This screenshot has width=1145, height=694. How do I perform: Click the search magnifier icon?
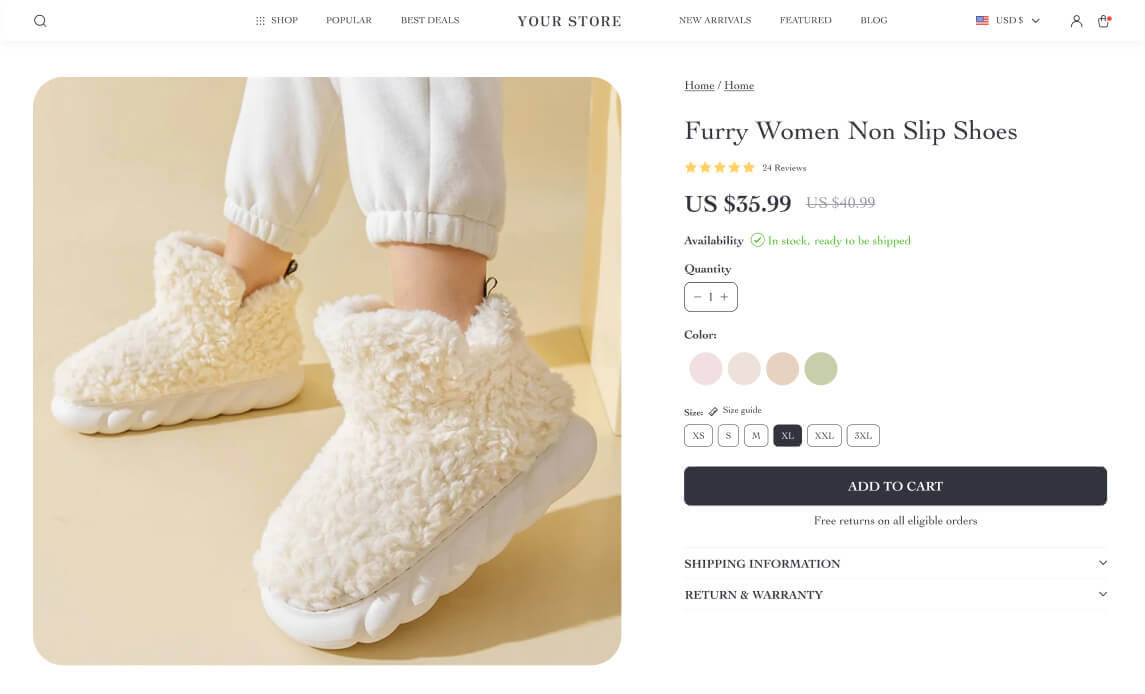(x=40, y=21)
